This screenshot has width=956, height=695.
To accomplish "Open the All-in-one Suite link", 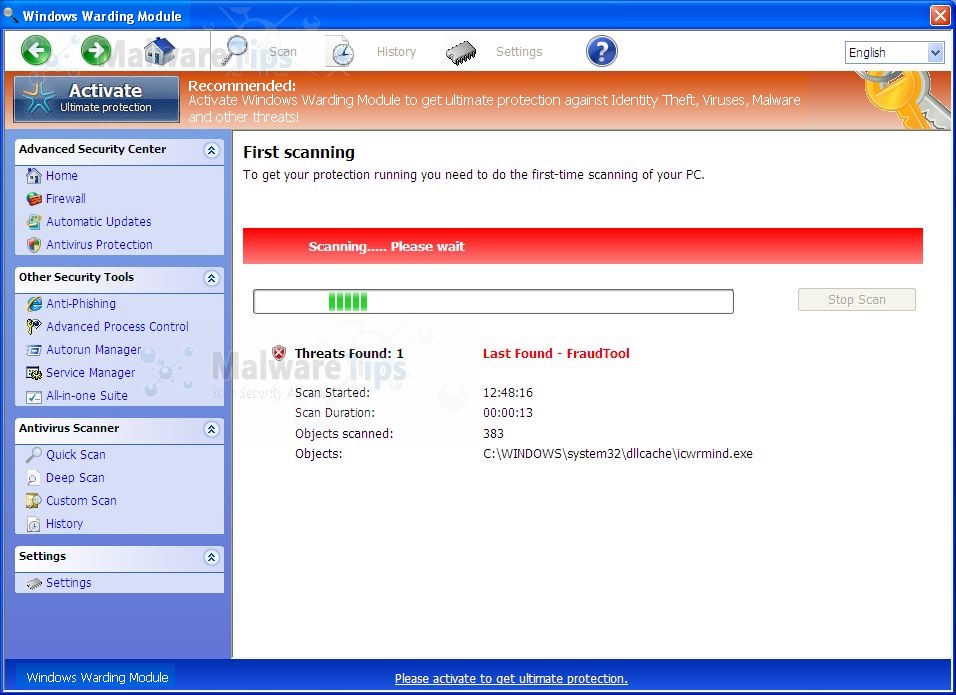I will 87,396.
